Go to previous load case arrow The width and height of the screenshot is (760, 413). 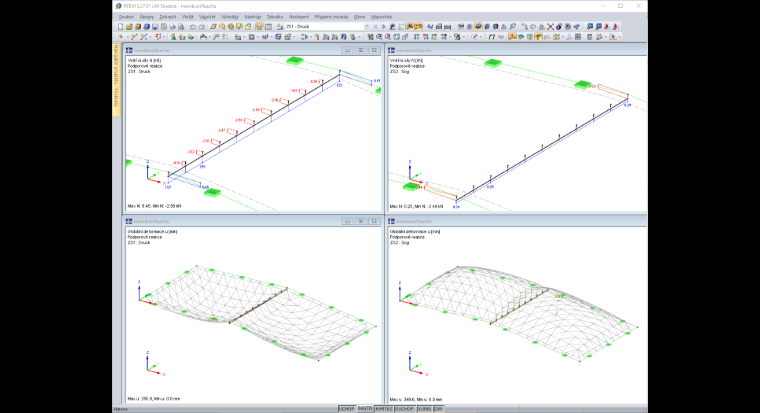click(x=375, y=27)
